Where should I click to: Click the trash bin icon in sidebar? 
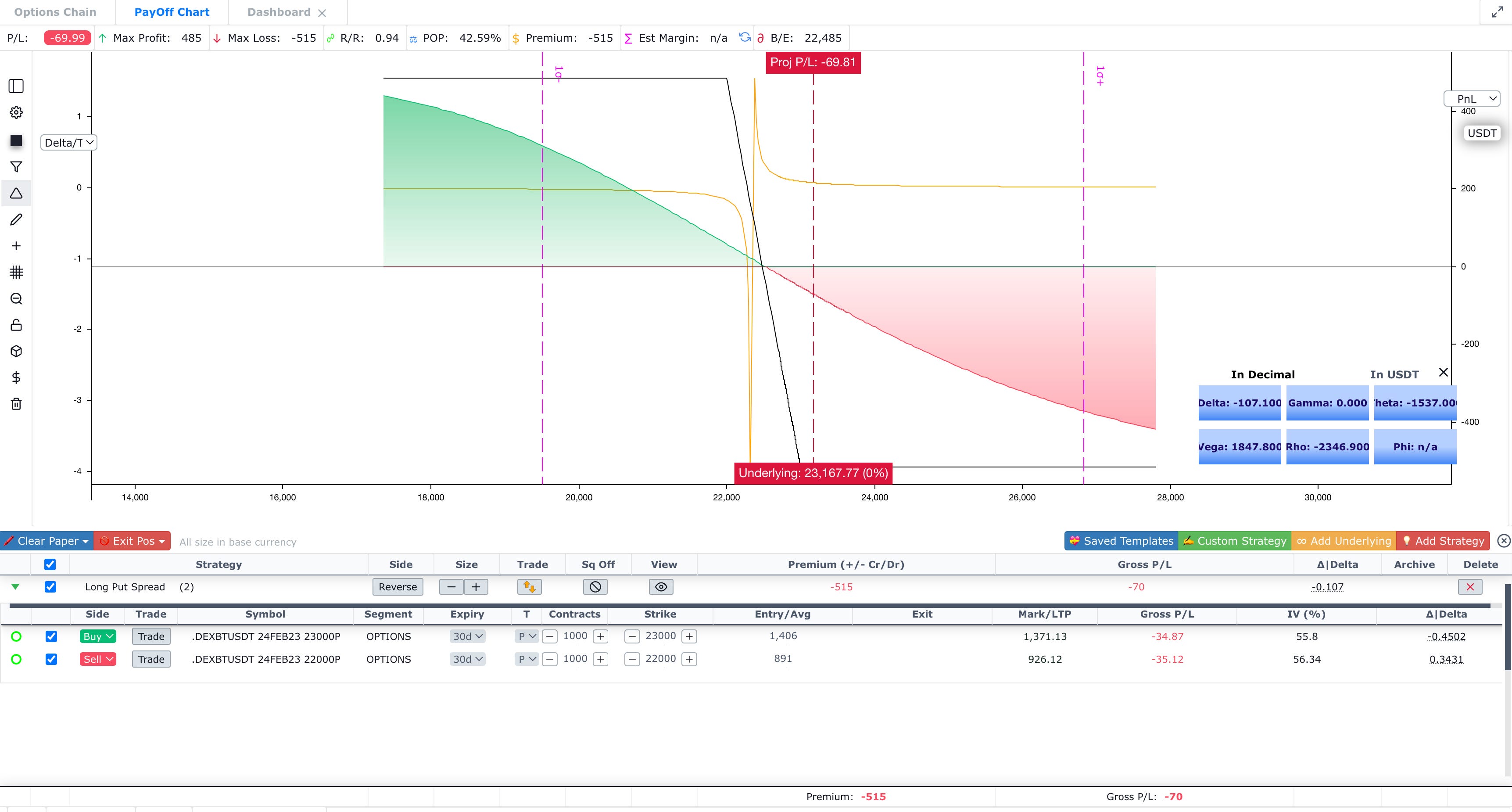pos(16,404)
